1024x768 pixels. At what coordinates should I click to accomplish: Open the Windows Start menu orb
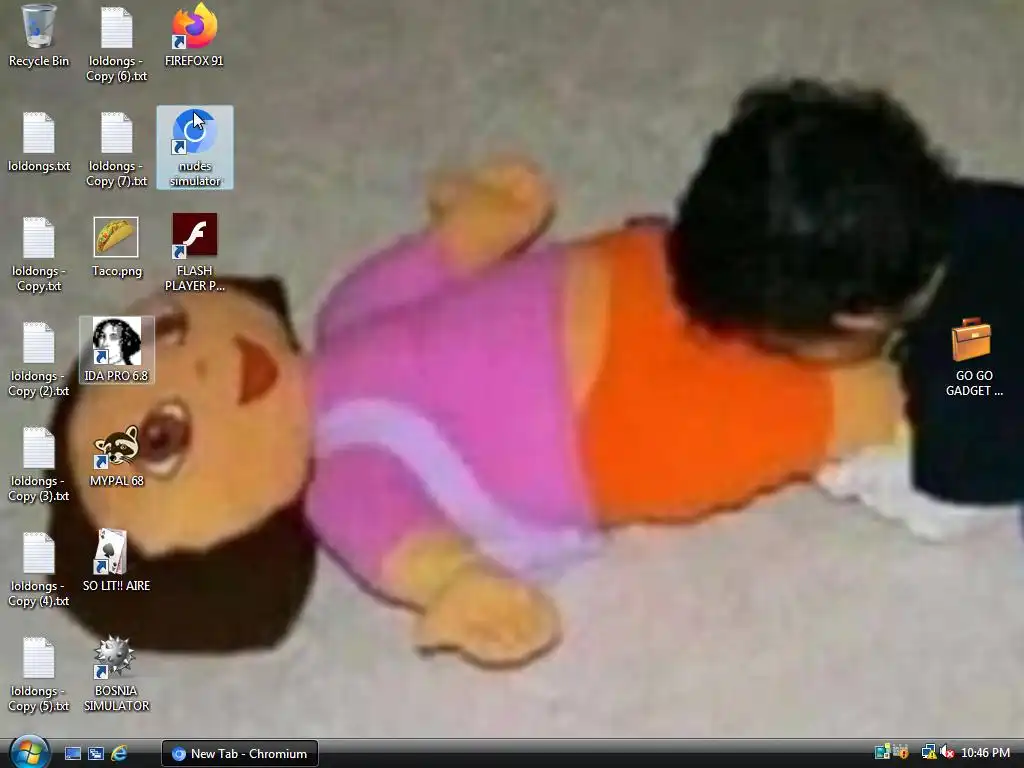pyautogui.click(x=29, y=752)
